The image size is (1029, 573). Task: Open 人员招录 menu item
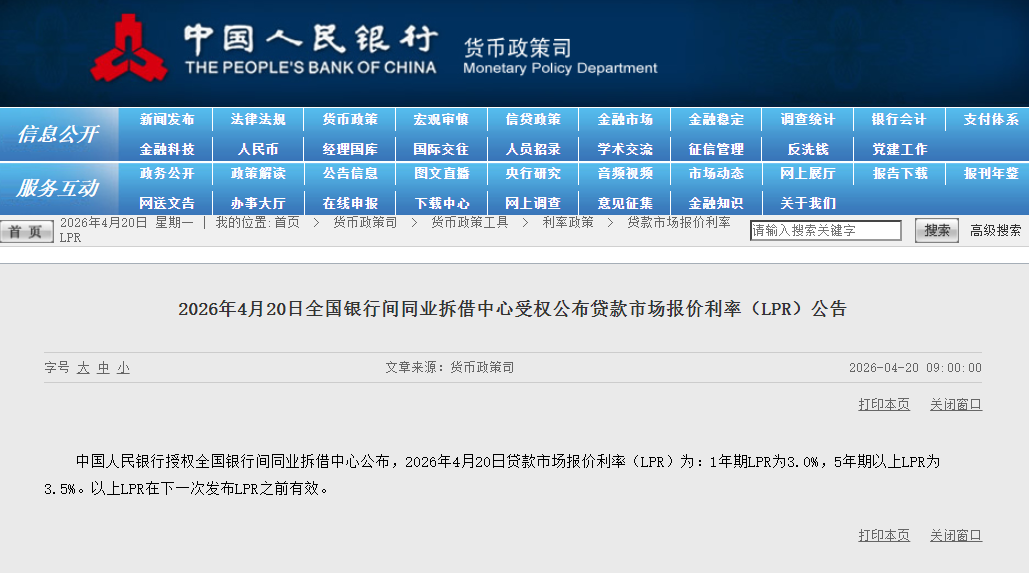click(533, 149)
